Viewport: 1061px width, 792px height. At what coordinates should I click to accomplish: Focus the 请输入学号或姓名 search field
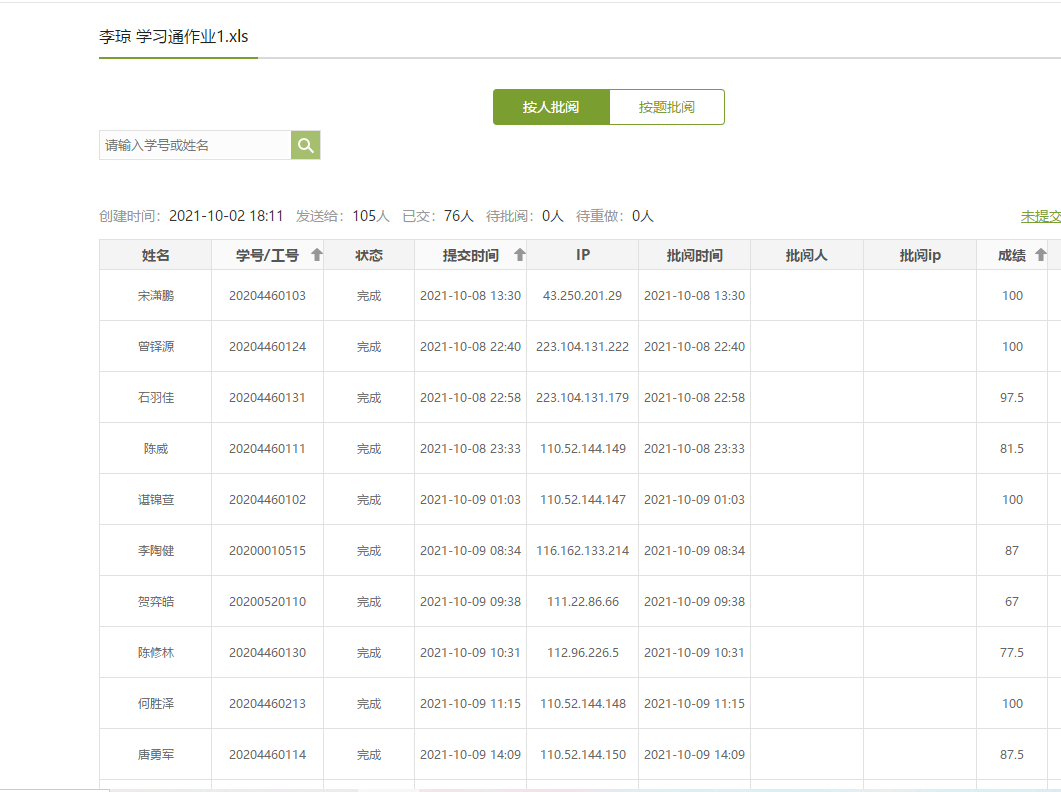click(x=195, y=145)
